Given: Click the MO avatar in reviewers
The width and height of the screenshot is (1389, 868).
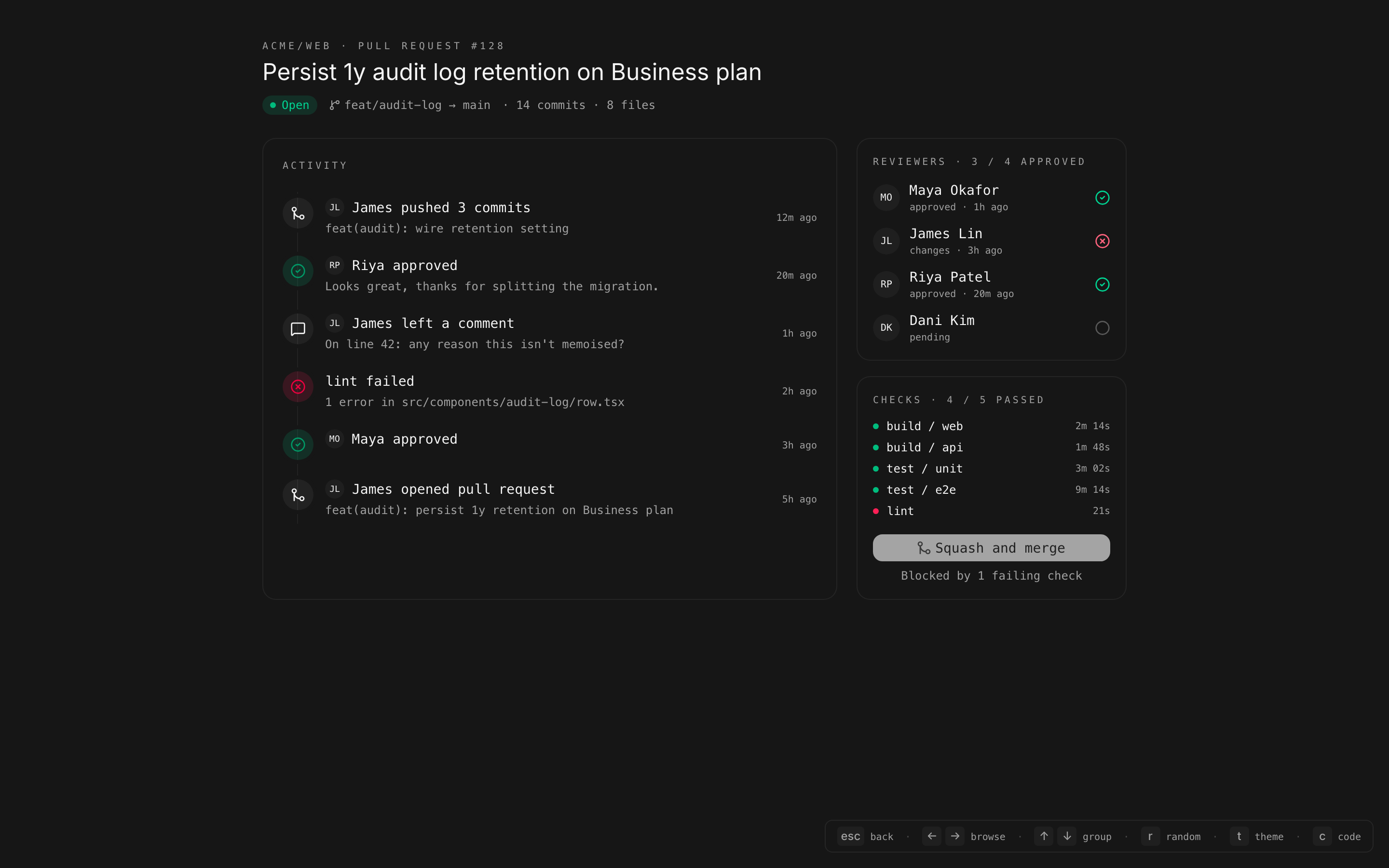Looking at the screenshot, I should point(886,198).
